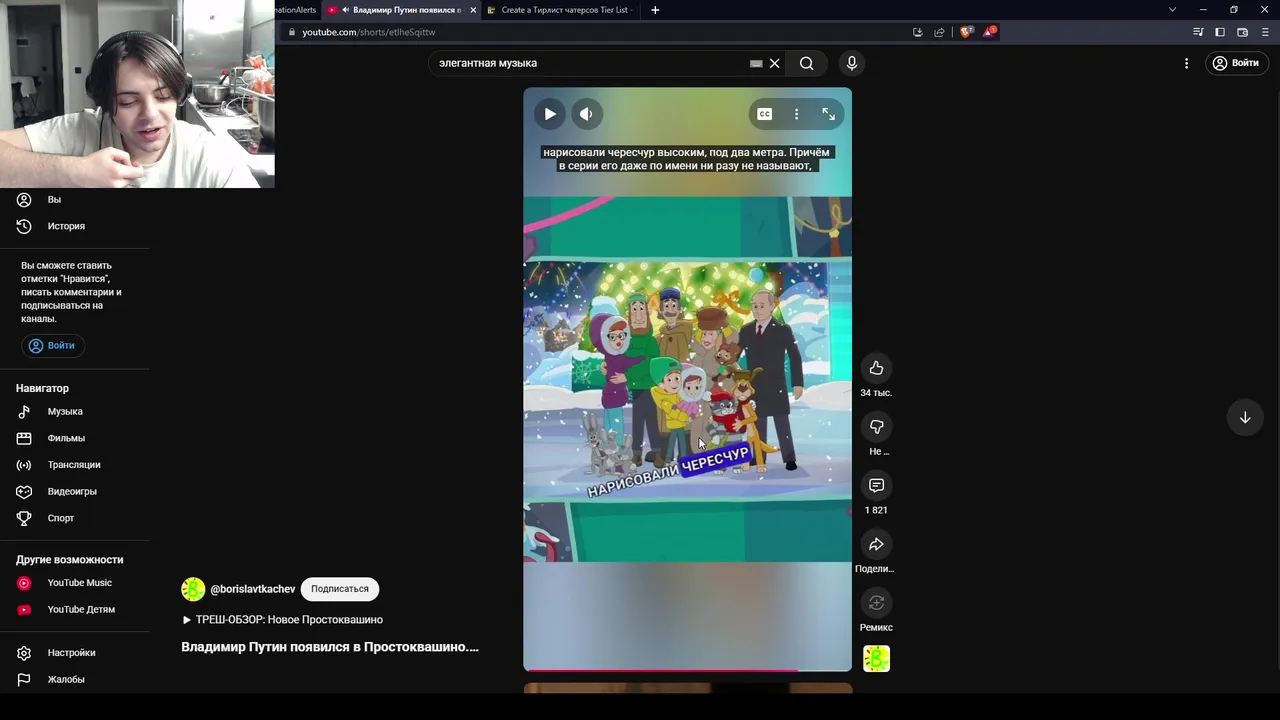Screen dimensions: 1280x720
Task: Play the YouTube Short
Action: (550, 114)
